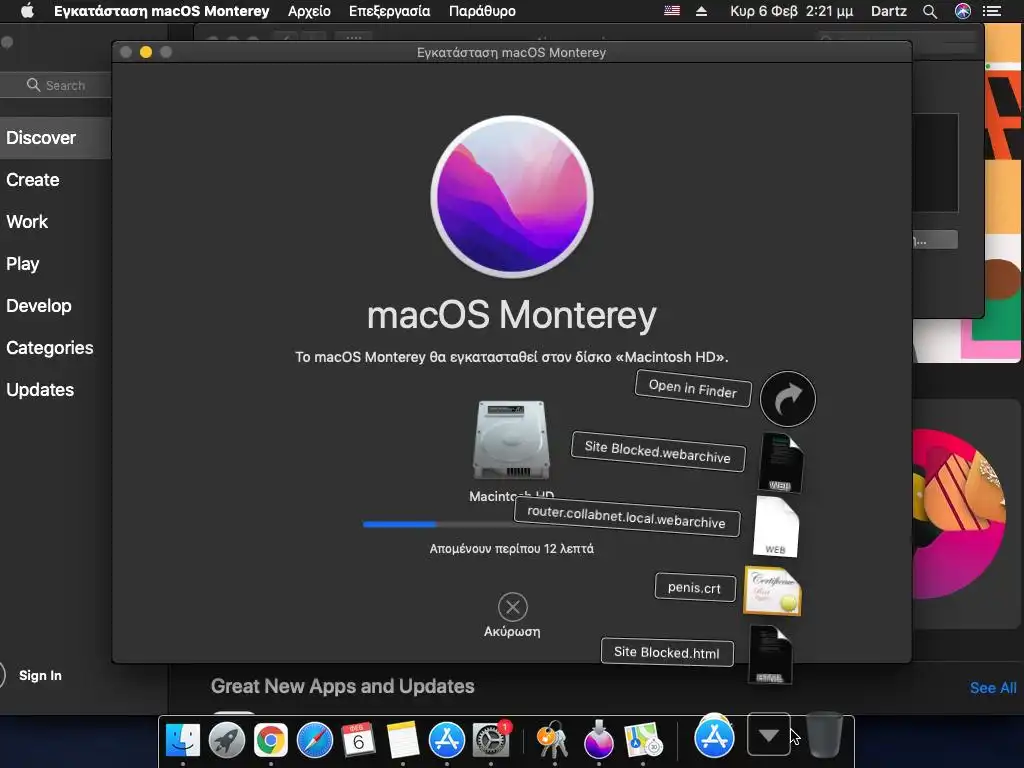Image resolution: width=1024 pixels, height=768 pixels.
Task: Open Notification Center list icon
Action: (x=992, y=11)
